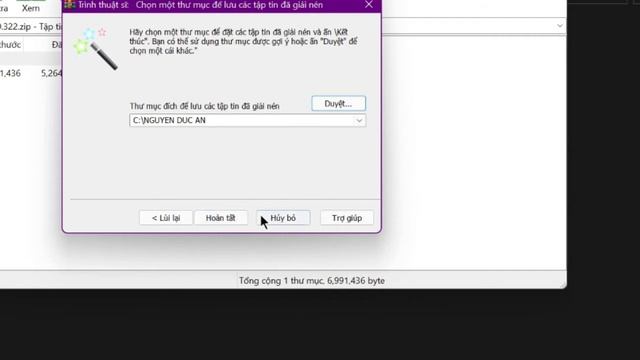
Task: Click the Duyệt... browse button
Action: 338,104
